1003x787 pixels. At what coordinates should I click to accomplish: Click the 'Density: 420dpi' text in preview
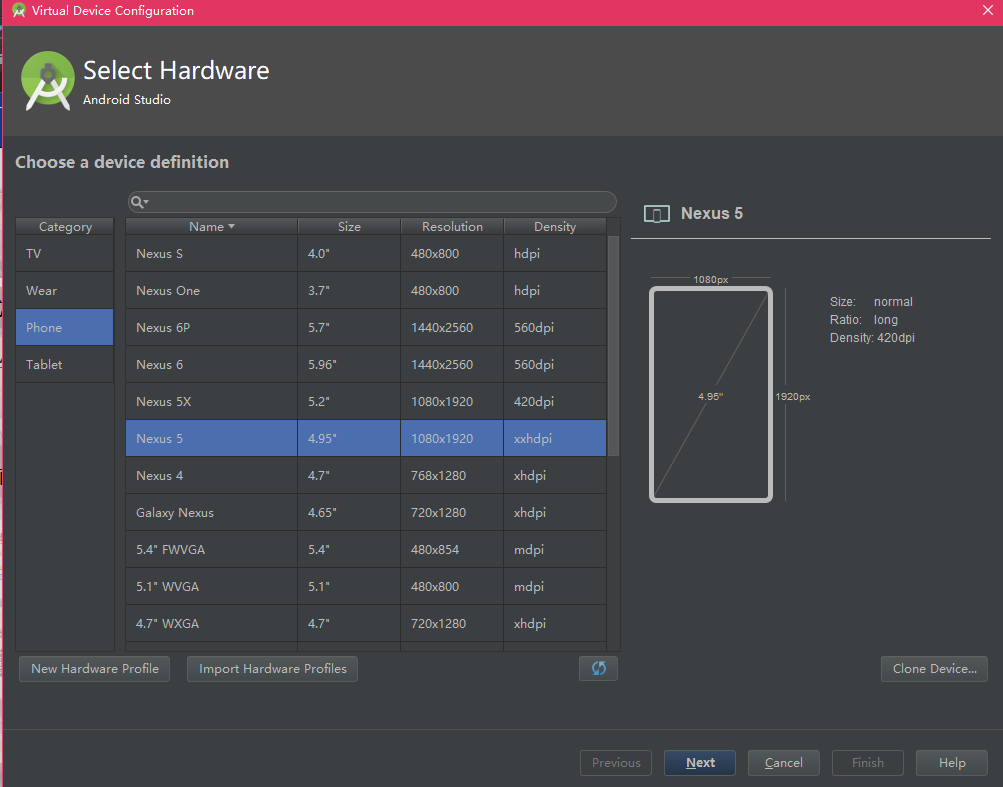pos(872,338)
